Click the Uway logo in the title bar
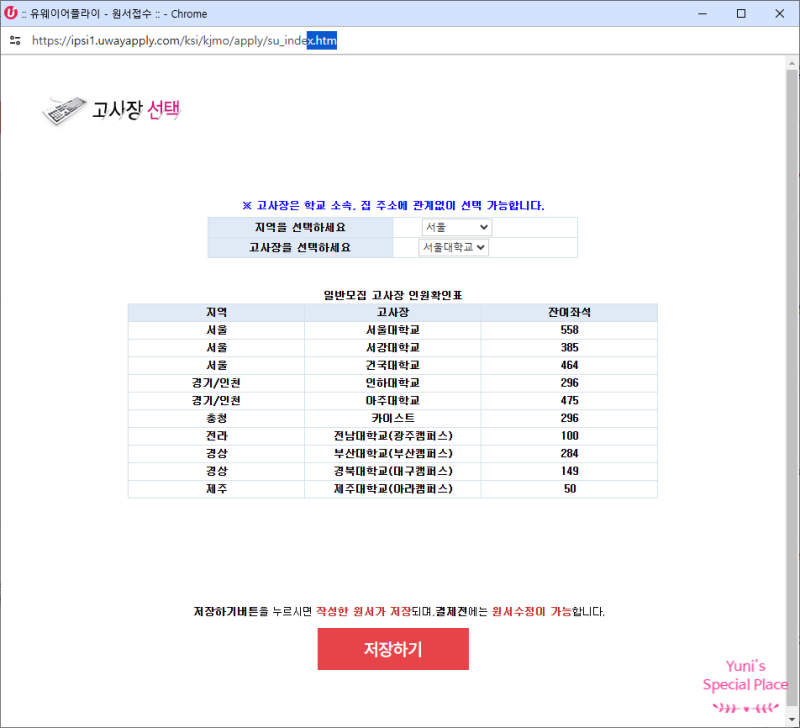This screenshot has height=728, width=800. click(x=11, y=14)
